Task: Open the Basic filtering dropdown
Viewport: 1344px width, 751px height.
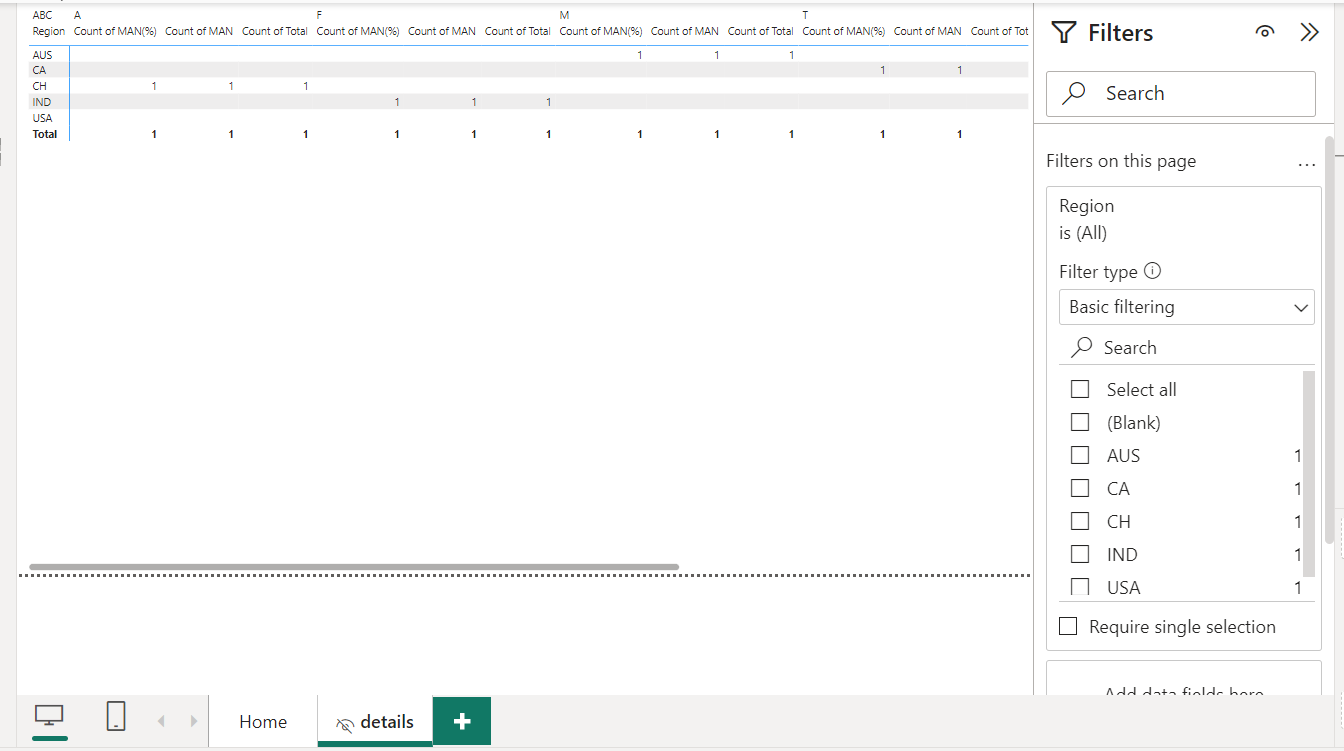Action: [x=1186, y=307]
